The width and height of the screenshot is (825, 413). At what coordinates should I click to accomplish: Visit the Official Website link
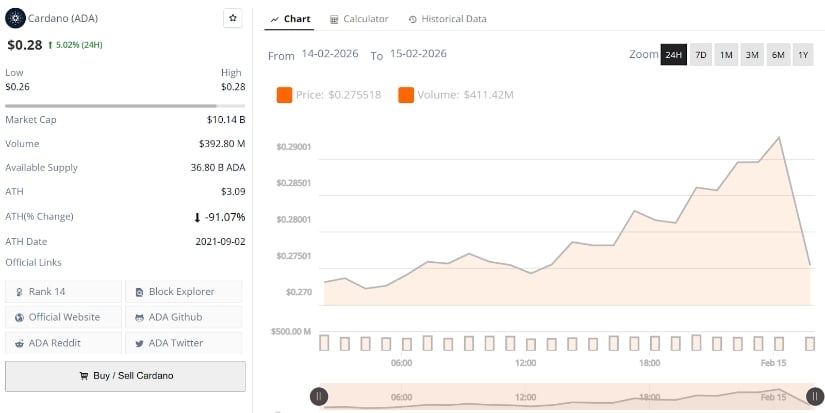[x=62, y=317]
